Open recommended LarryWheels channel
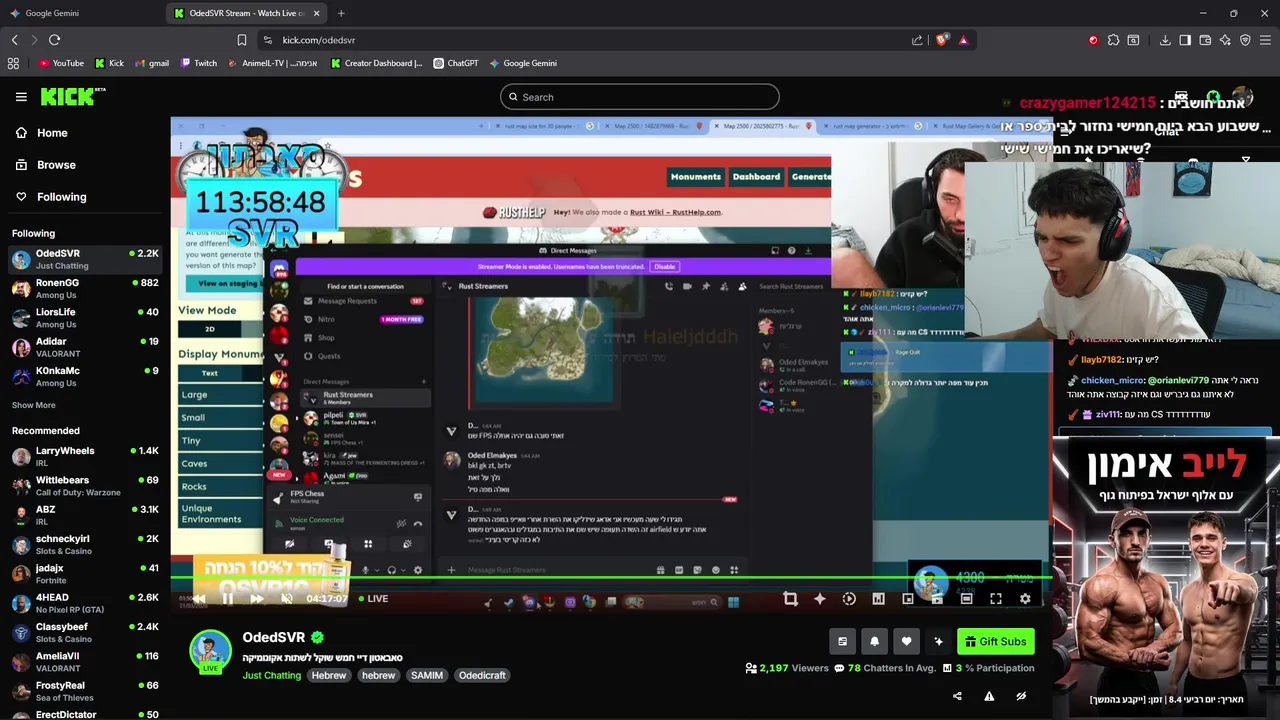The height and width of the screenshot is (720, 1280). (84, 457)
